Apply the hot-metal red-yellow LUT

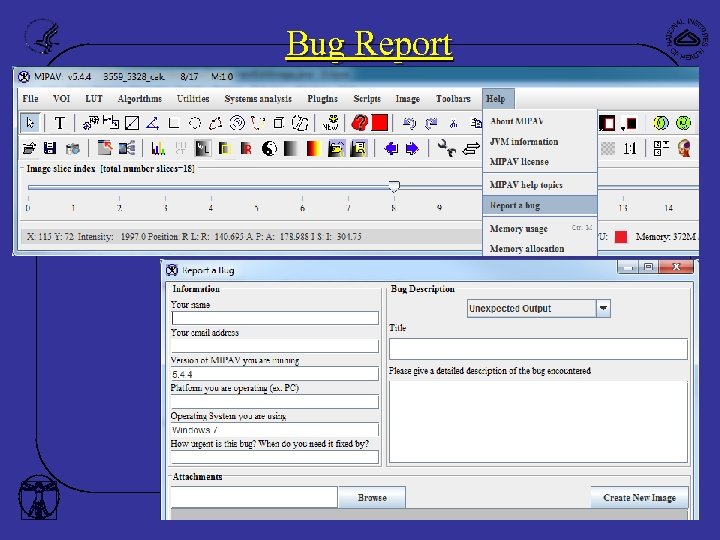point(313,148)
